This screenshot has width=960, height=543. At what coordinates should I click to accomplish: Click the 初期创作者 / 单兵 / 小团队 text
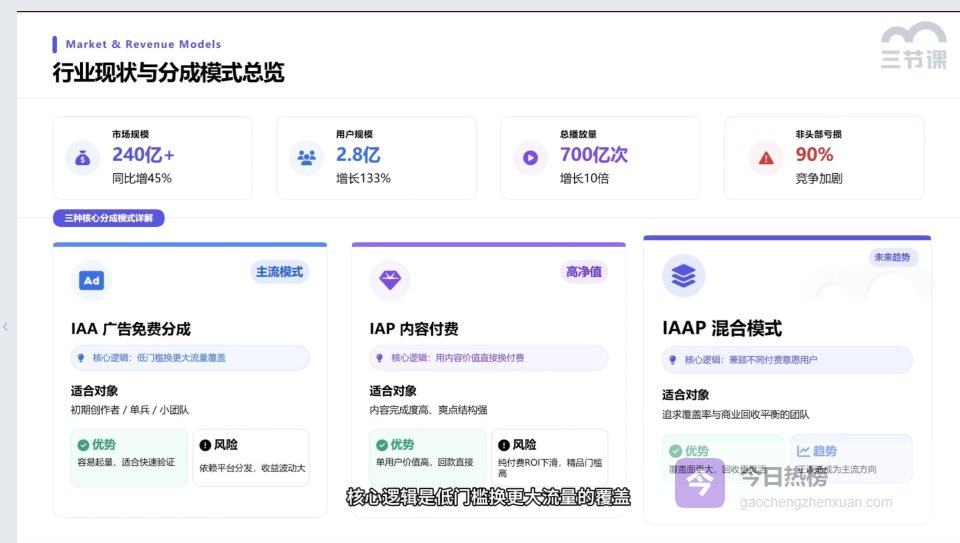pyautogui.click(x=130, y=410)
